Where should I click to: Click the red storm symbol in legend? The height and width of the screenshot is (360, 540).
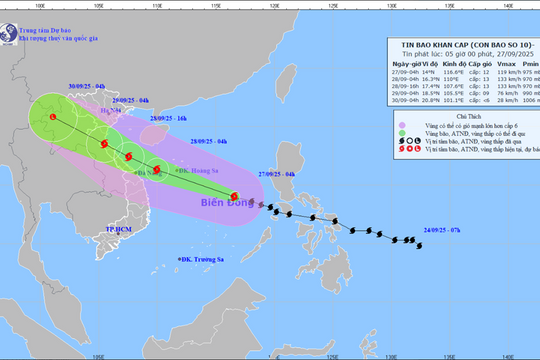click(x=402, y=149)
